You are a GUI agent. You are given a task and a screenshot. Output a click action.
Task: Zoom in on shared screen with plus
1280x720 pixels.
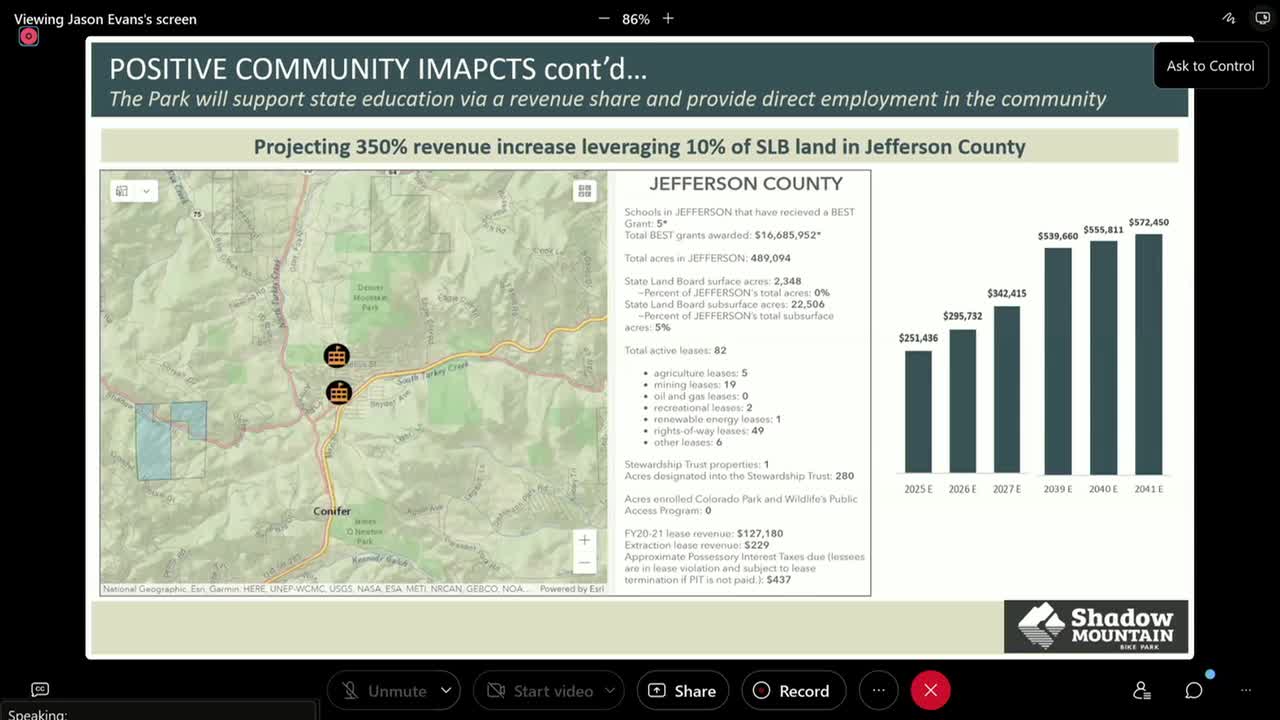[668, 19]
